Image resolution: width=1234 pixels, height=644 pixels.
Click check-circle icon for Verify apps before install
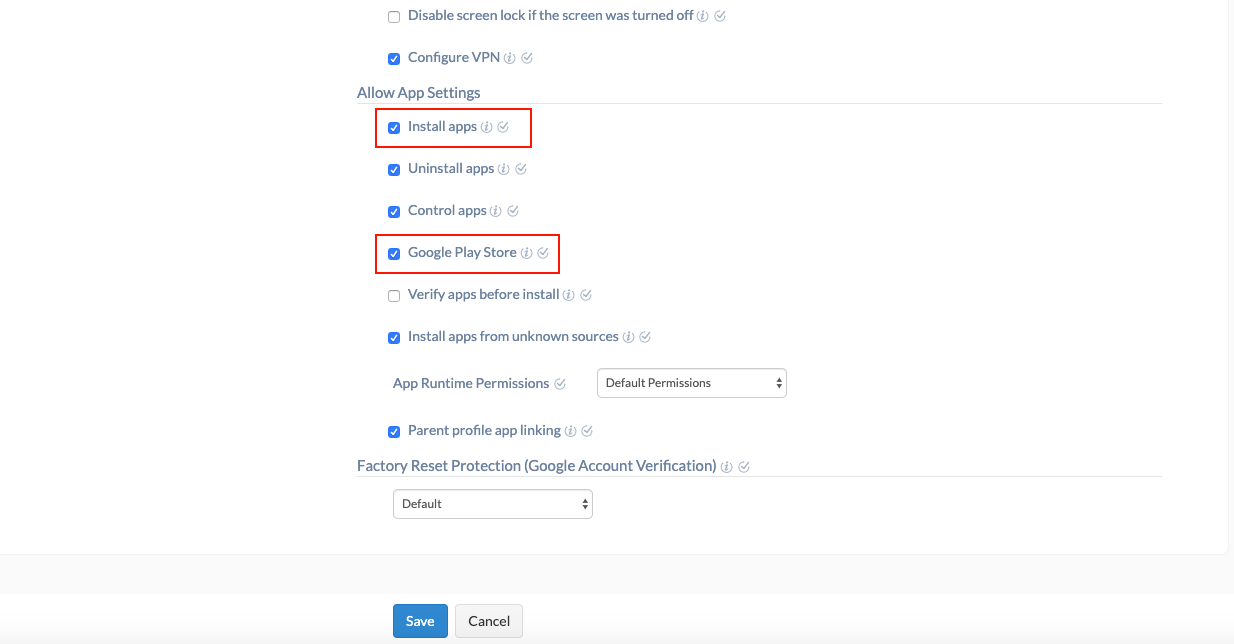tap(586, 295)
